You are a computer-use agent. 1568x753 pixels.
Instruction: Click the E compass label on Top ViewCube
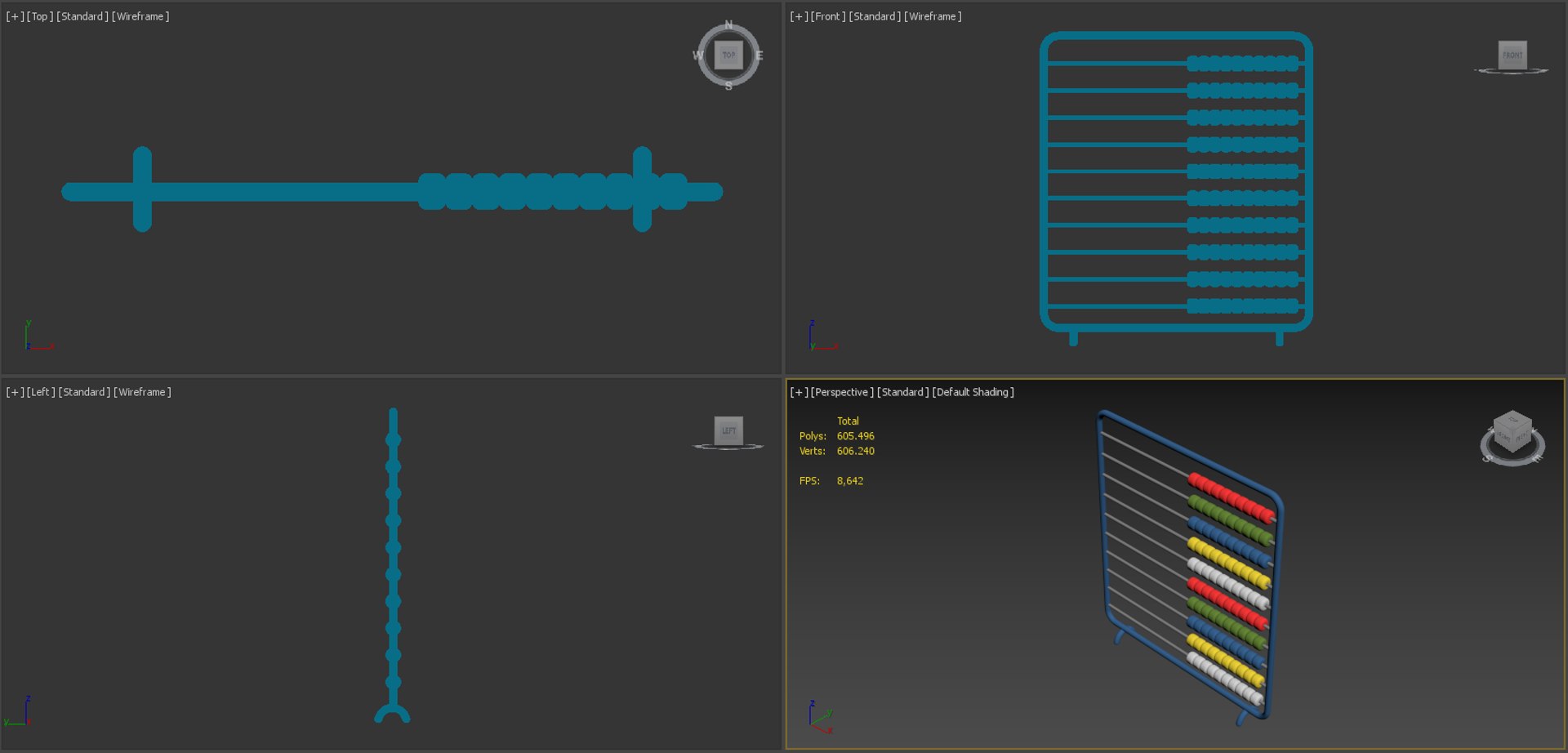point(759,56)
